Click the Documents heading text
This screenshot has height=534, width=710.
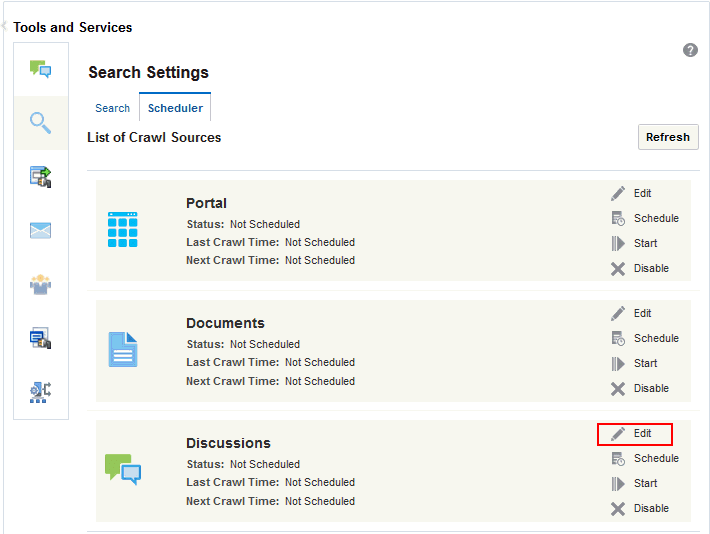click(225, 323)
